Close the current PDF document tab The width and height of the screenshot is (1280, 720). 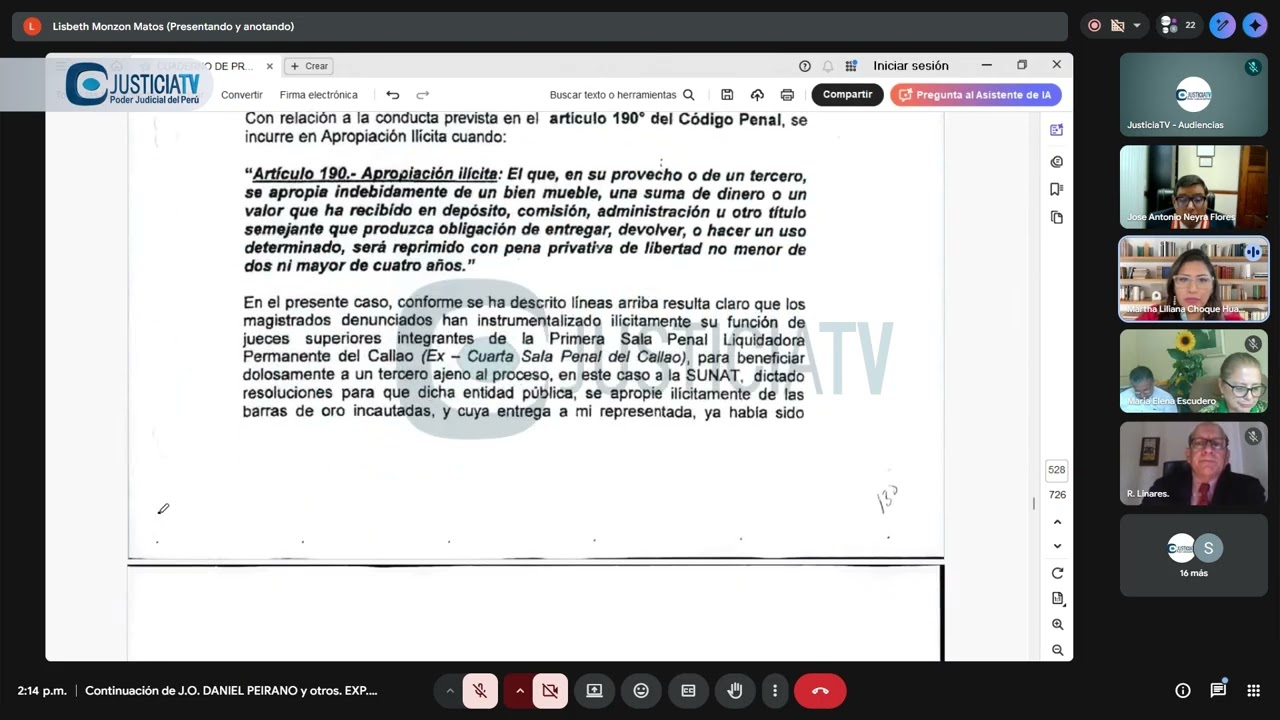(269, 66)
